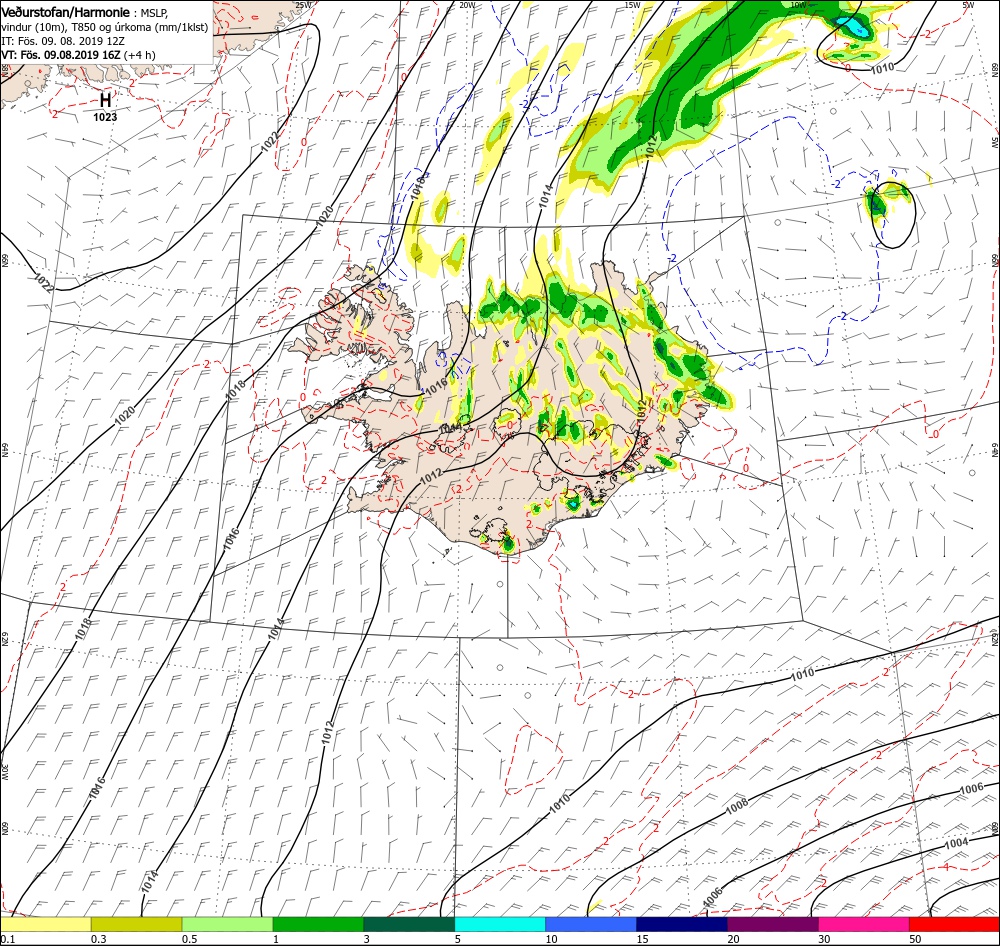Screen dimensions: 1000x946
Task: Click the red 50 mm legend swatch
Action: [954, 924]
